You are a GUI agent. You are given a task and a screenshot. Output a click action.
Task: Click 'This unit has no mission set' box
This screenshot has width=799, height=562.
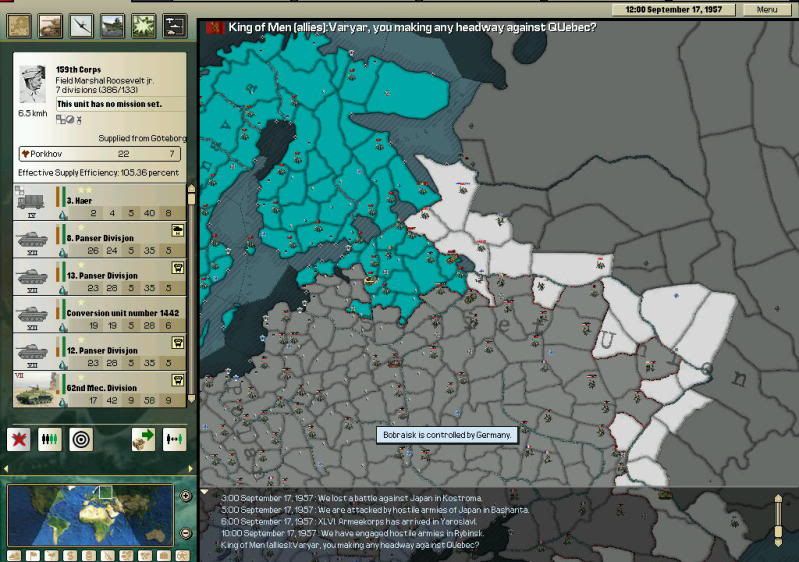click(x=120, y=104)
